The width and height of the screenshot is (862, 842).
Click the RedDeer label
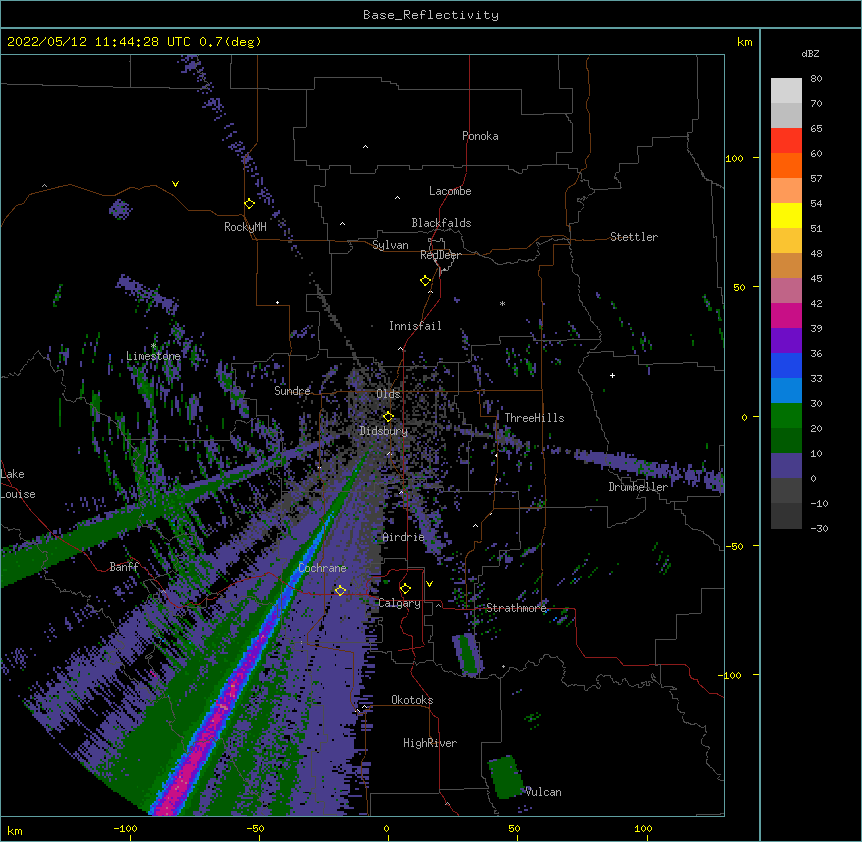pos(440,255)
